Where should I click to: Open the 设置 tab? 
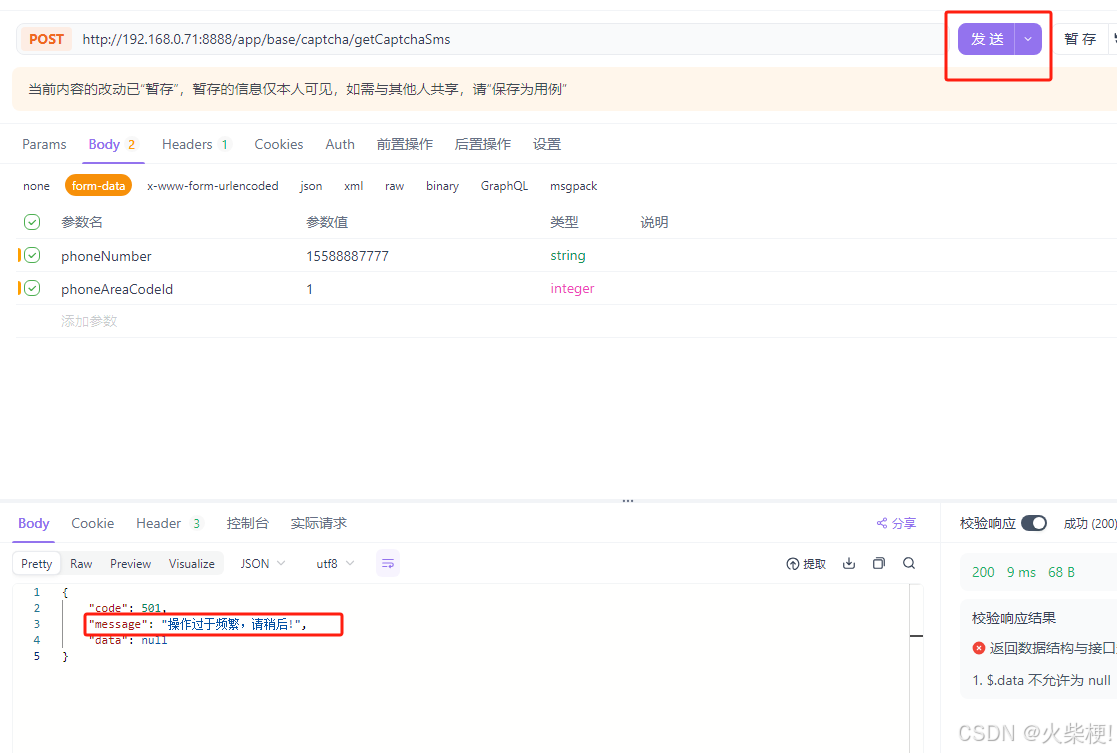click(546, 144)
